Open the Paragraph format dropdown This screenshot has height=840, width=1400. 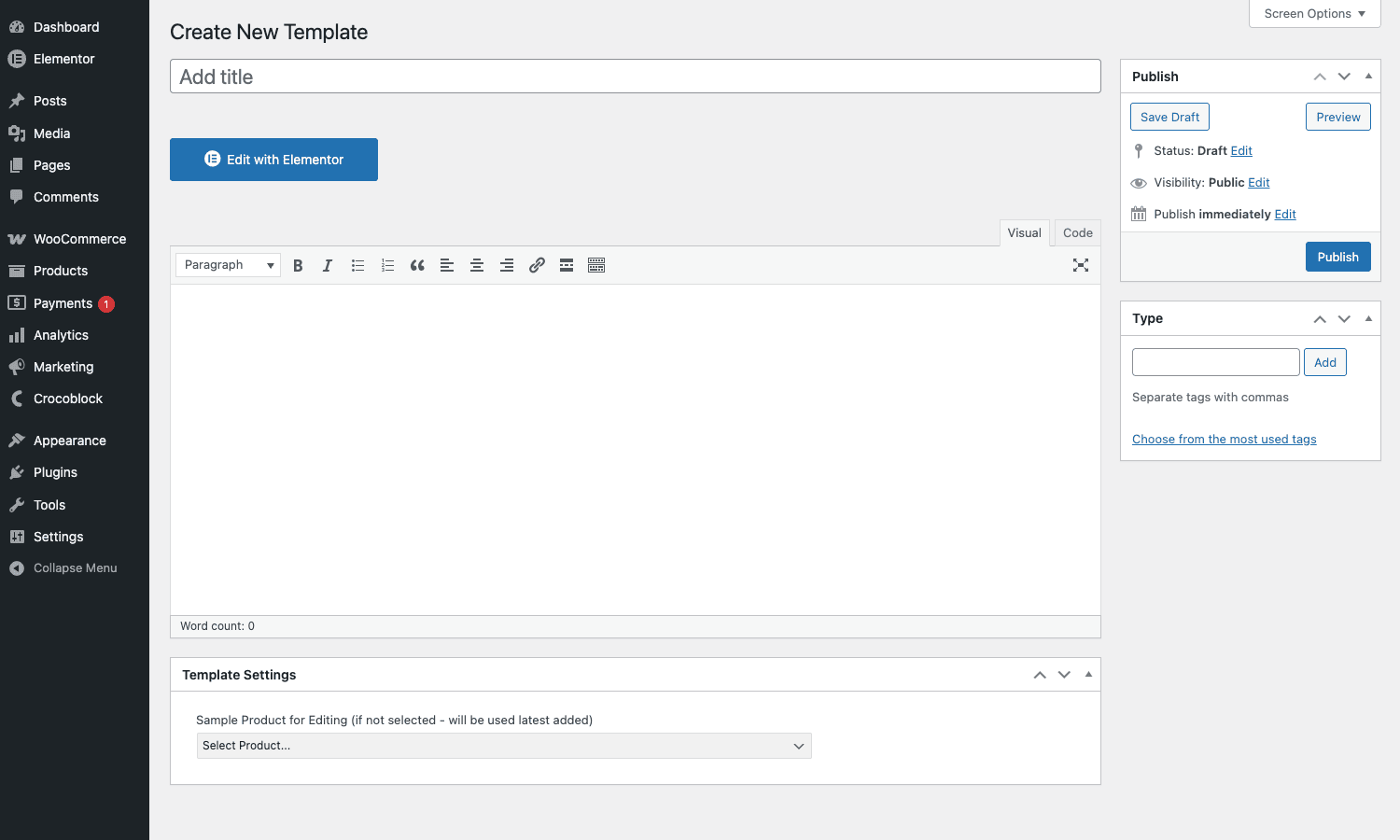(228, 265)
